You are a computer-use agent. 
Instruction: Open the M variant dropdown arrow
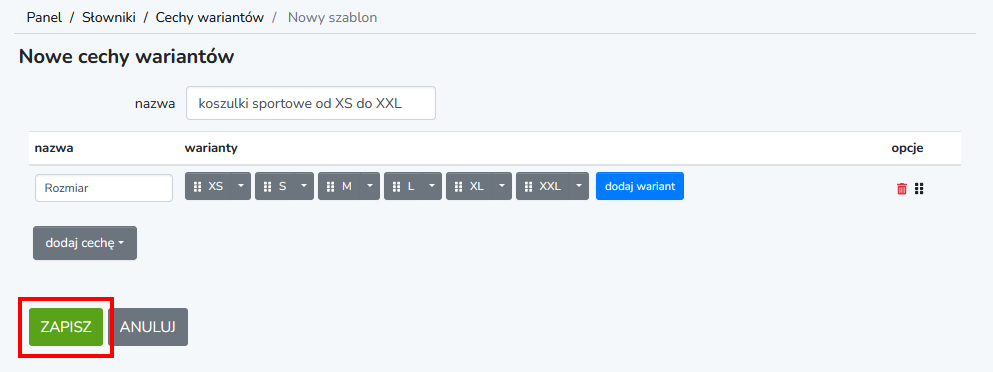(x=370, y=186)
